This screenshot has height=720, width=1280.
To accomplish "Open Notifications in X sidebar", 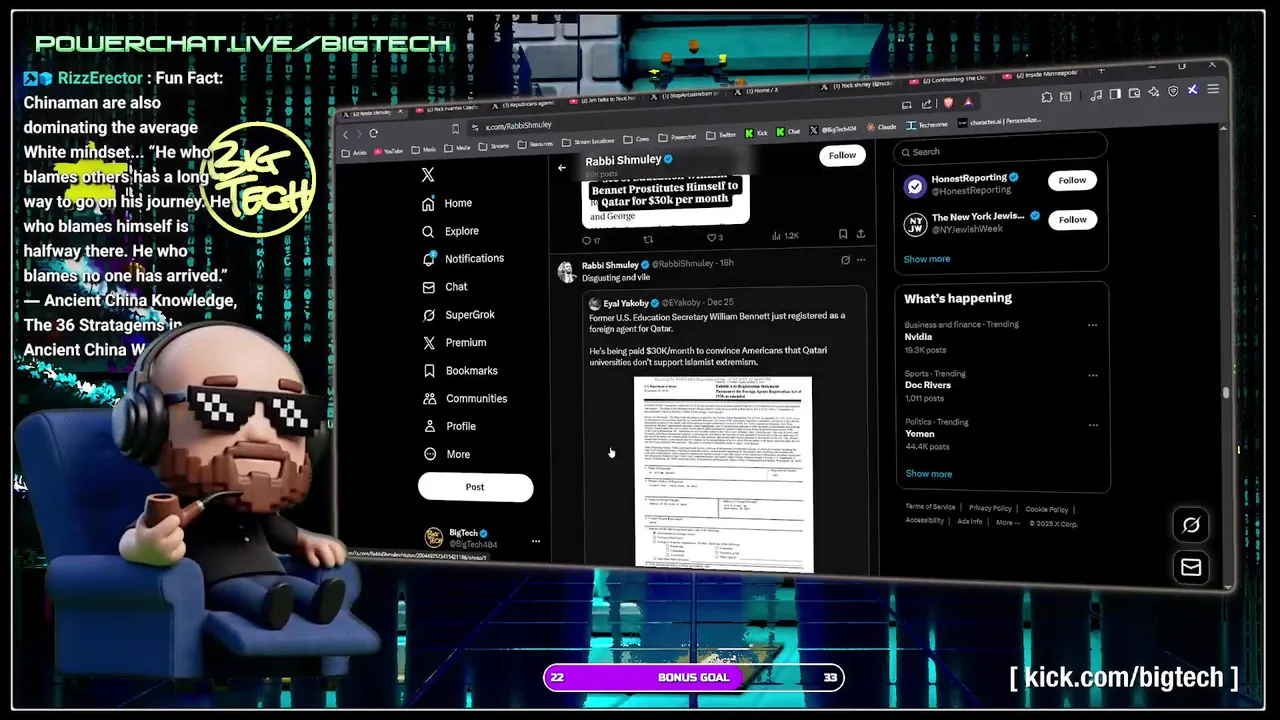I will [463, 258].
